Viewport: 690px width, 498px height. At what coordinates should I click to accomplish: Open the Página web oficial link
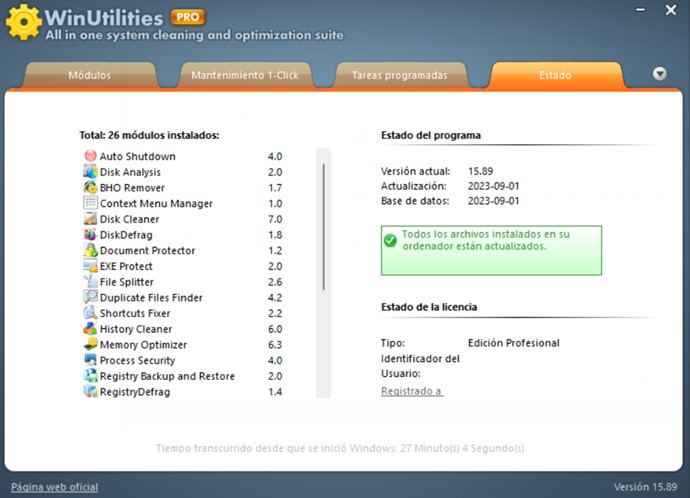tap(55, 487)
